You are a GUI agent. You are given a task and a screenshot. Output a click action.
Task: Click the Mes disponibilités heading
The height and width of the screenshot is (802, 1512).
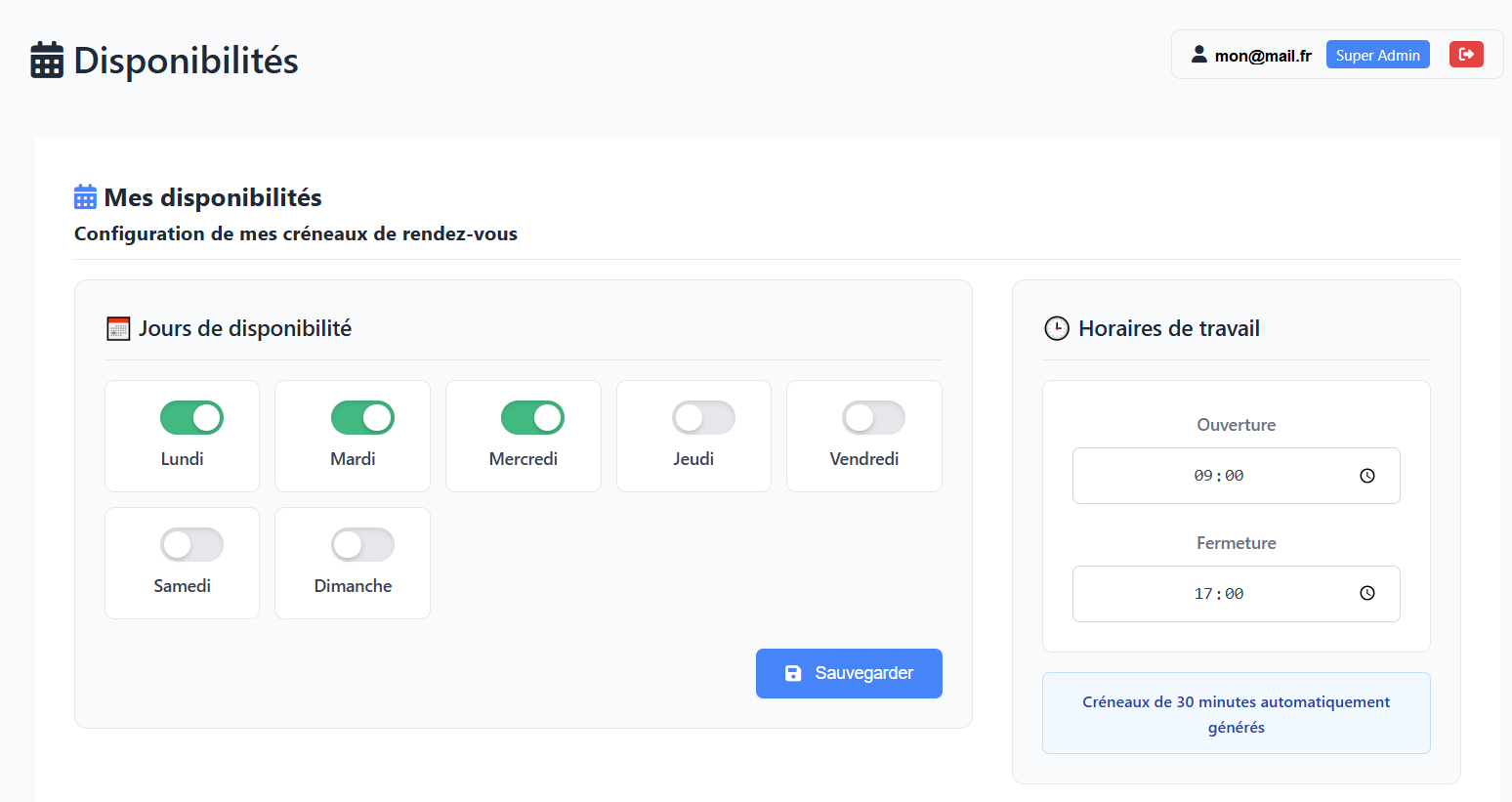click(213, 197)
